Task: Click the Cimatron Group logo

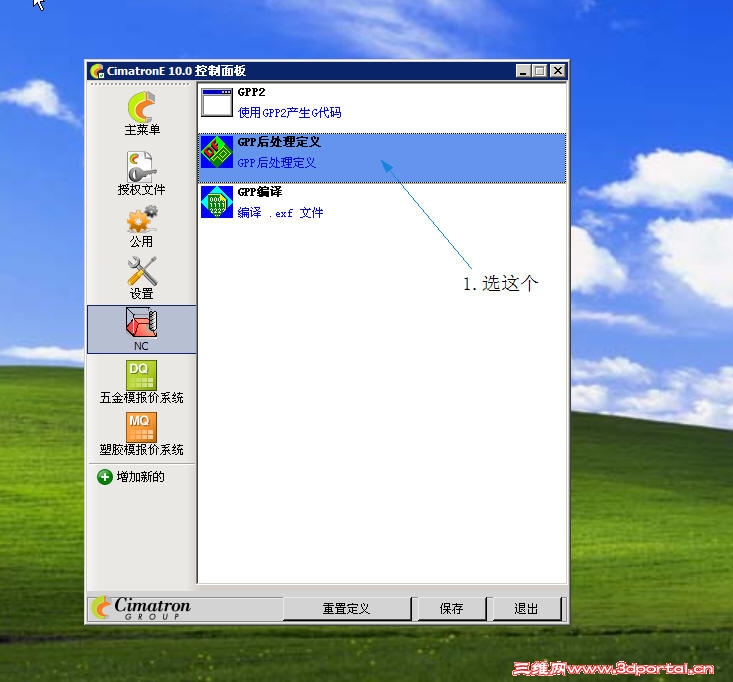Action: pos(141,609)
